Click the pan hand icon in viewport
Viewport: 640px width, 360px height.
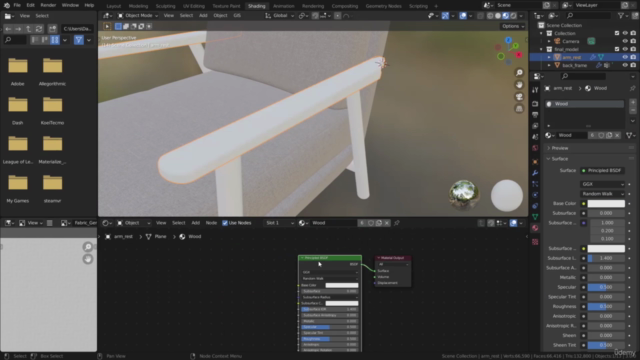(x=519, y=84)
